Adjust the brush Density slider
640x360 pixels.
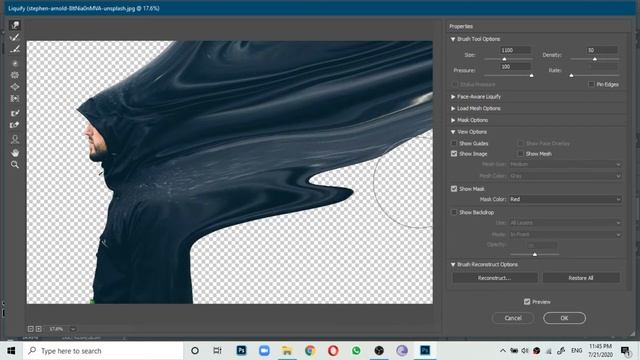click(x=595, y=59)
